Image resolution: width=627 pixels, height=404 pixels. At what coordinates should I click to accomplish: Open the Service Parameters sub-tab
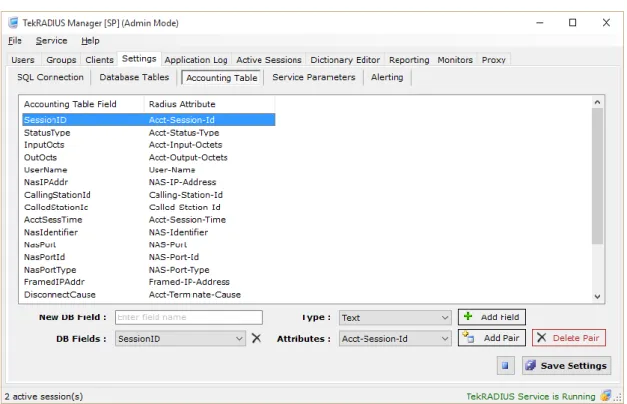314,77
